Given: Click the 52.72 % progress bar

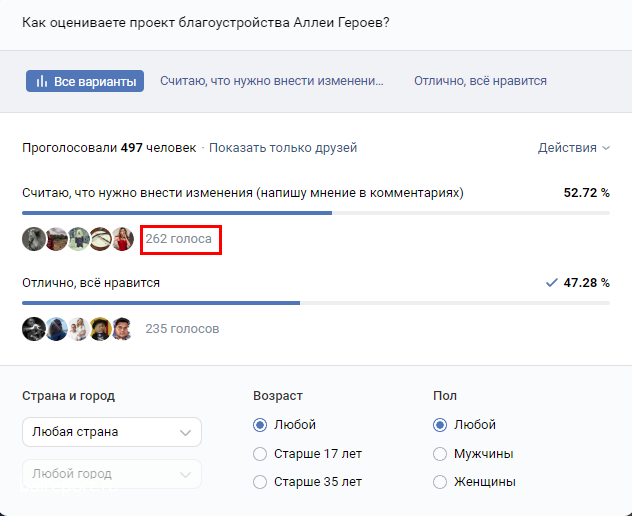Looking at the screenshot, I should 315,213.
